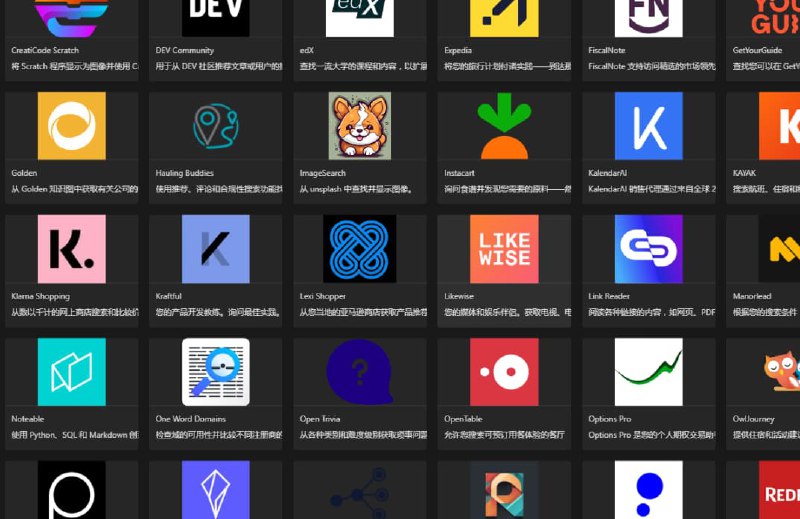800x519 pixels.
Task: Select the One Word Domains magnifier icon
Action: click(215, 372)
